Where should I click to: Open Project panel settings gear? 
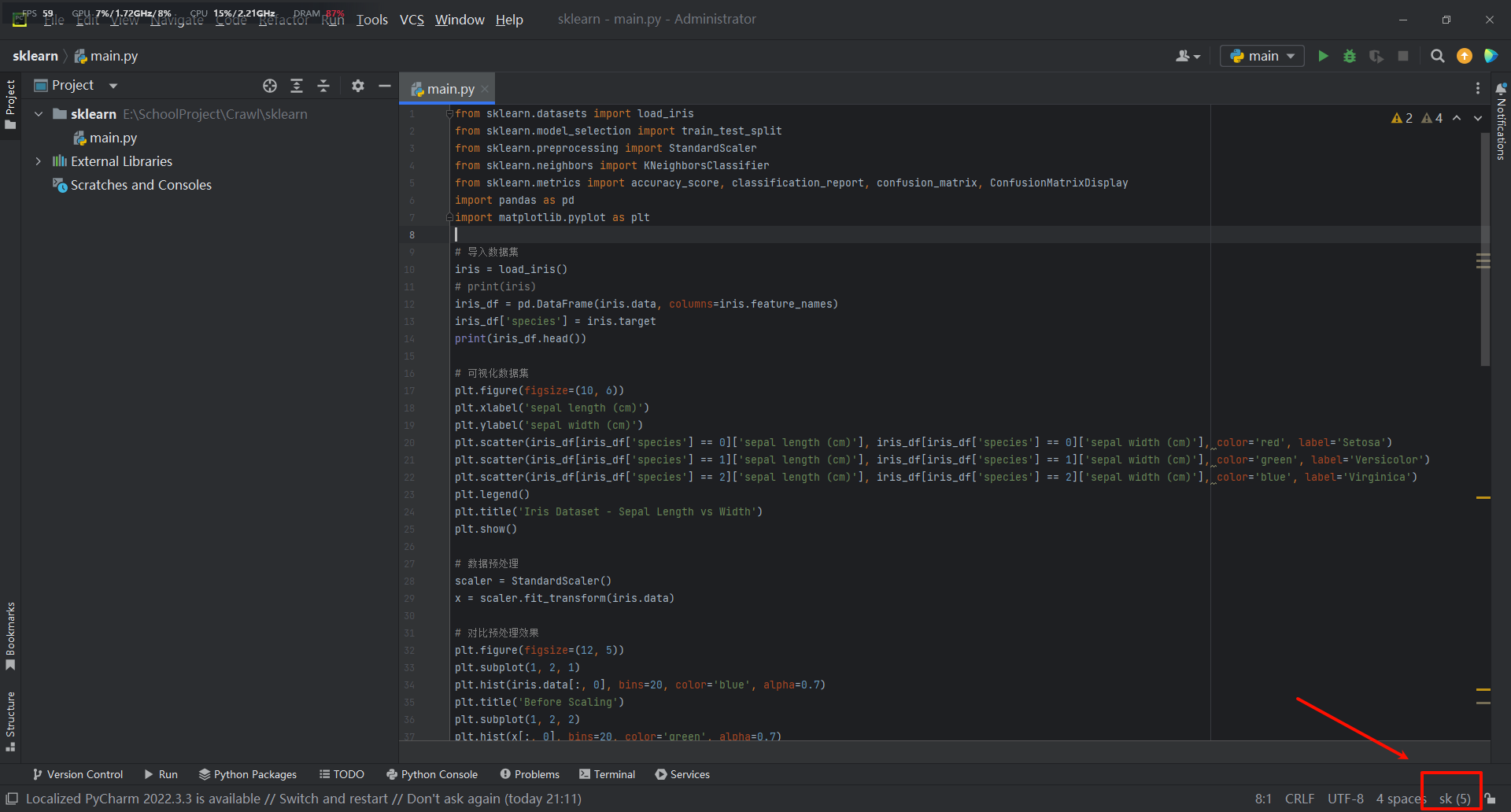[358, 86]
